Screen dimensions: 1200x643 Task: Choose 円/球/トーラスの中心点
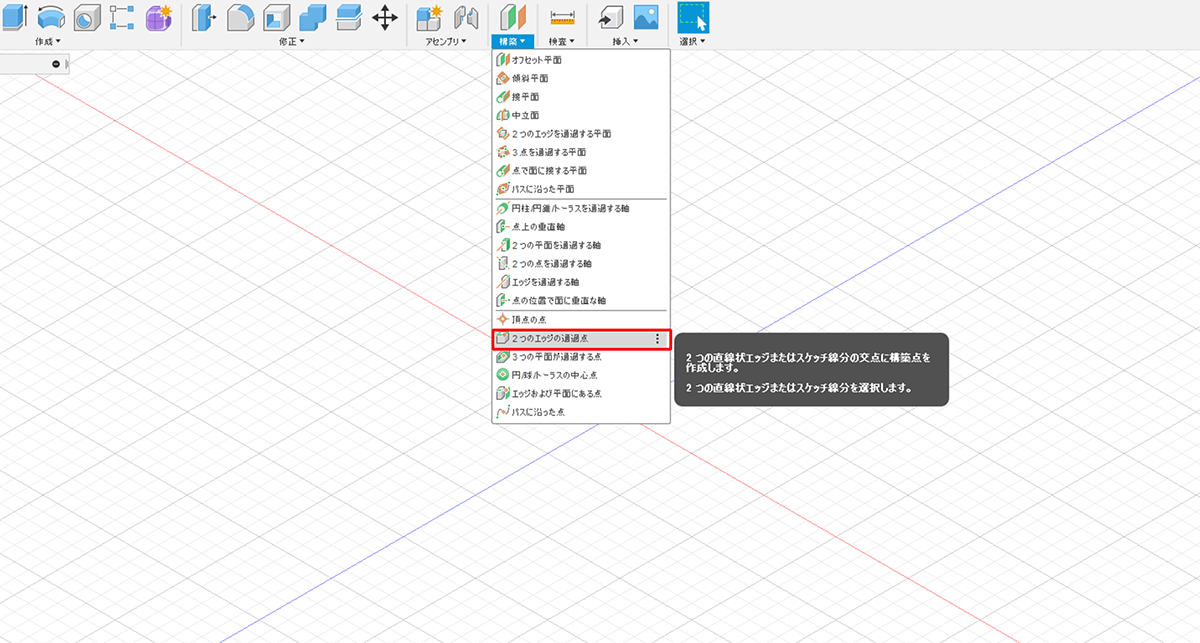pos(581,375)
